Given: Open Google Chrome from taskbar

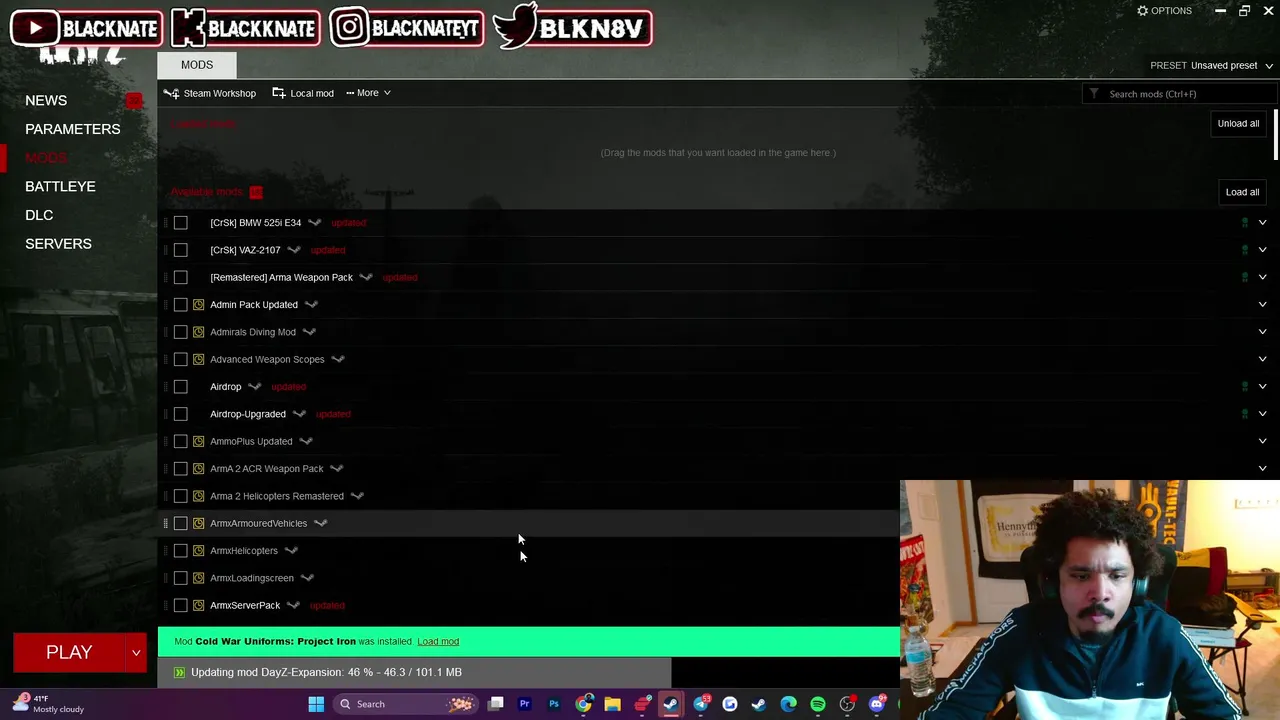Looking at the screenshot, I should pyautogui.click(x=583, y=704).
